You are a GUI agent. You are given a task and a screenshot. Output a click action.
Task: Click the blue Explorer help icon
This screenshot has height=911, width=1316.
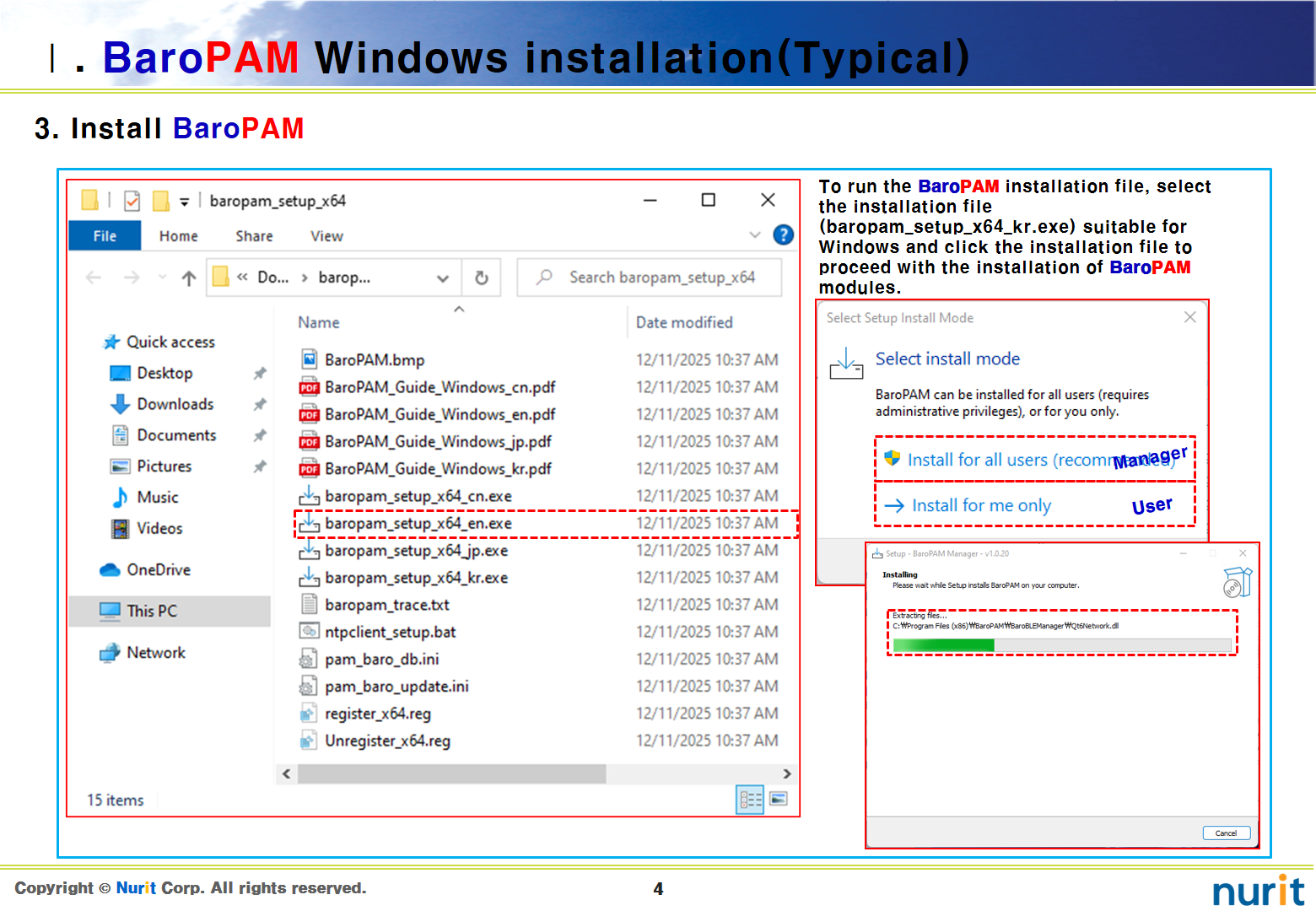coord(783,235)
